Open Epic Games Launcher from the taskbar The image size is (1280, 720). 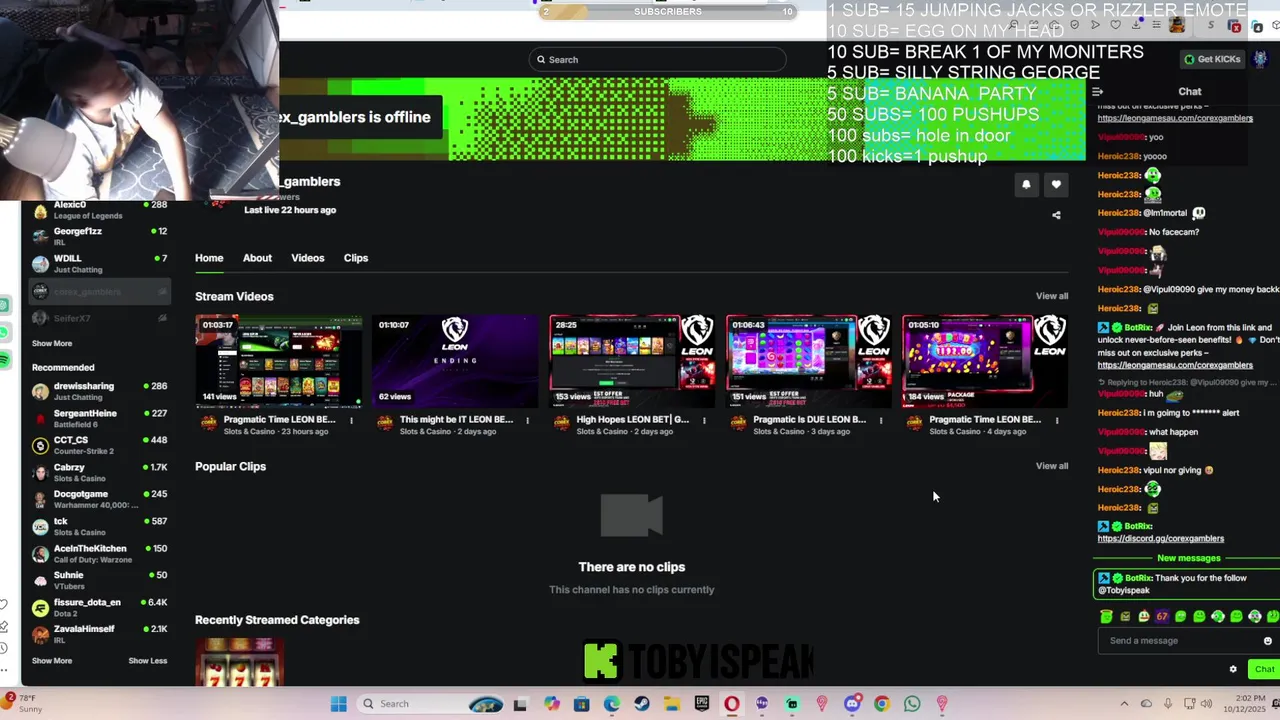[702, 704]
